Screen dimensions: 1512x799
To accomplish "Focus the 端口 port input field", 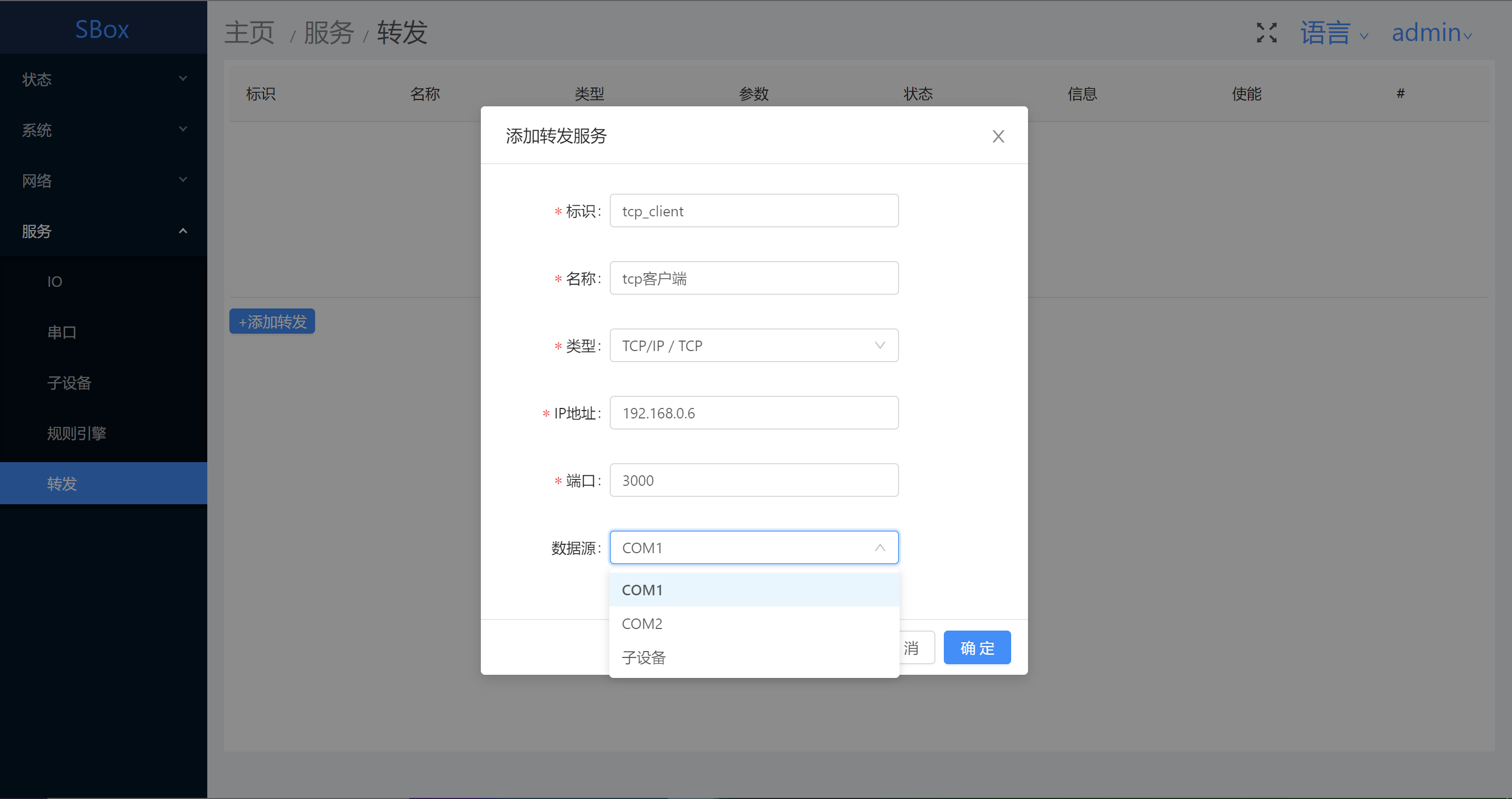I will 754,480.
